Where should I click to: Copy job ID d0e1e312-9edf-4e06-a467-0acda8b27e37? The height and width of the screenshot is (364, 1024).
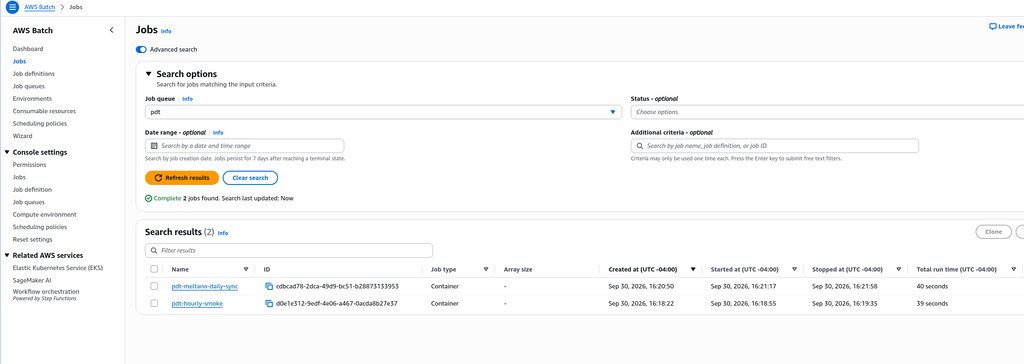[x=268, y=303]
